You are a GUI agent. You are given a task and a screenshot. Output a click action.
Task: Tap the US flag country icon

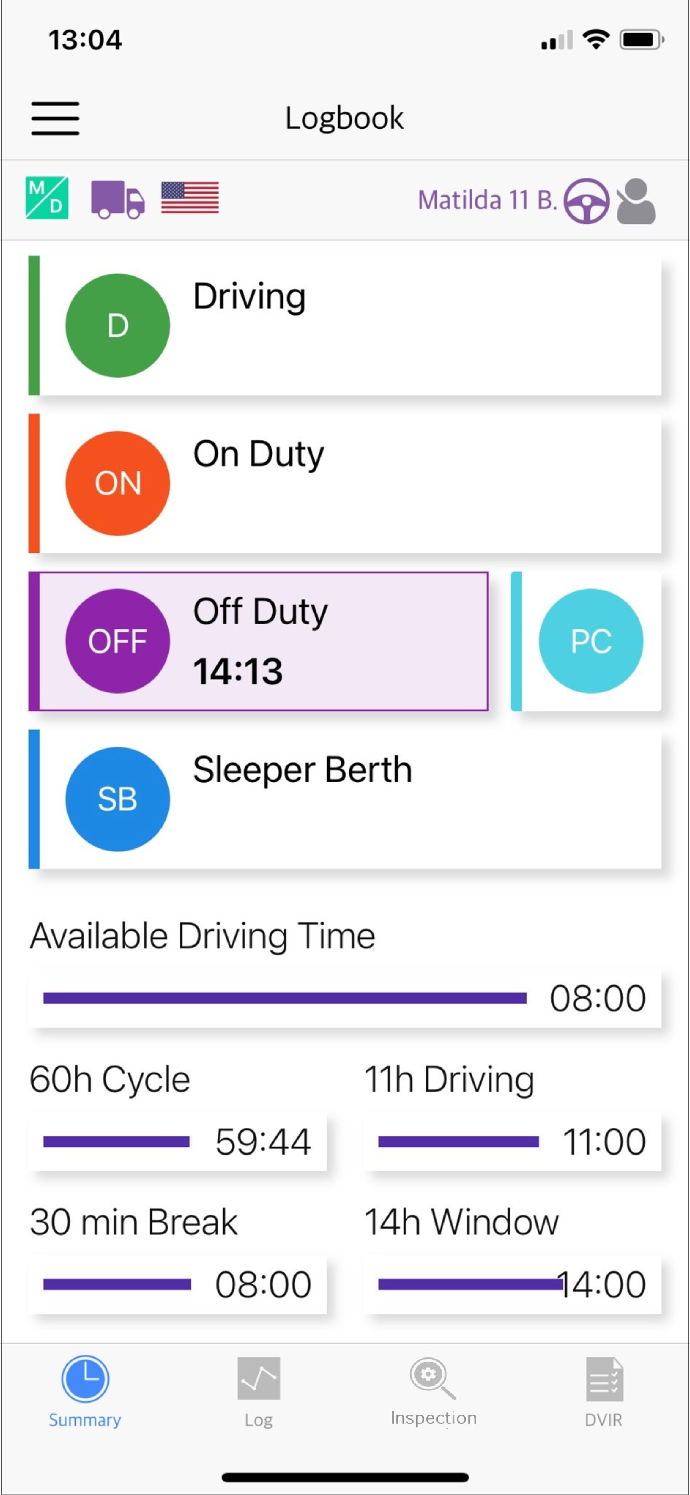(x=190, y=199)
